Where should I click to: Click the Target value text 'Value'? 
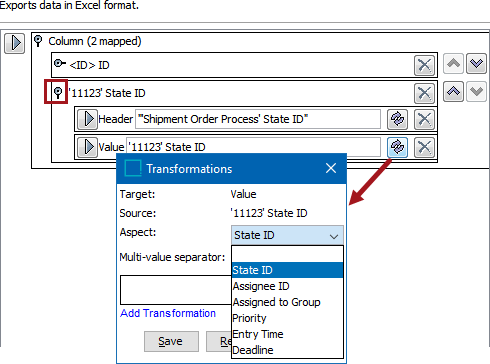[x=243, y=194]
